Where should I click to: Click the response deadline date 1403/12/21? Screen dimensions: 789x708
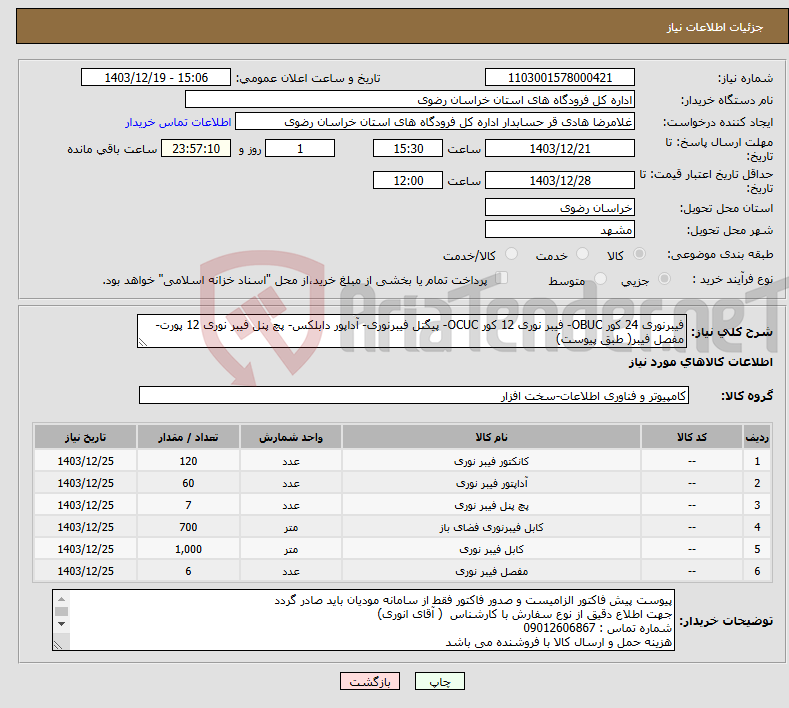pos(560,148)
